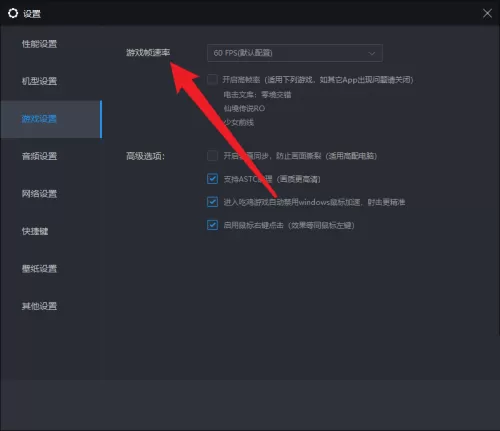Viewport: 500px width, 431px height.
Task: Uncheck 启用鼠标右键点击 checkbox
Action: pos(212,225)
